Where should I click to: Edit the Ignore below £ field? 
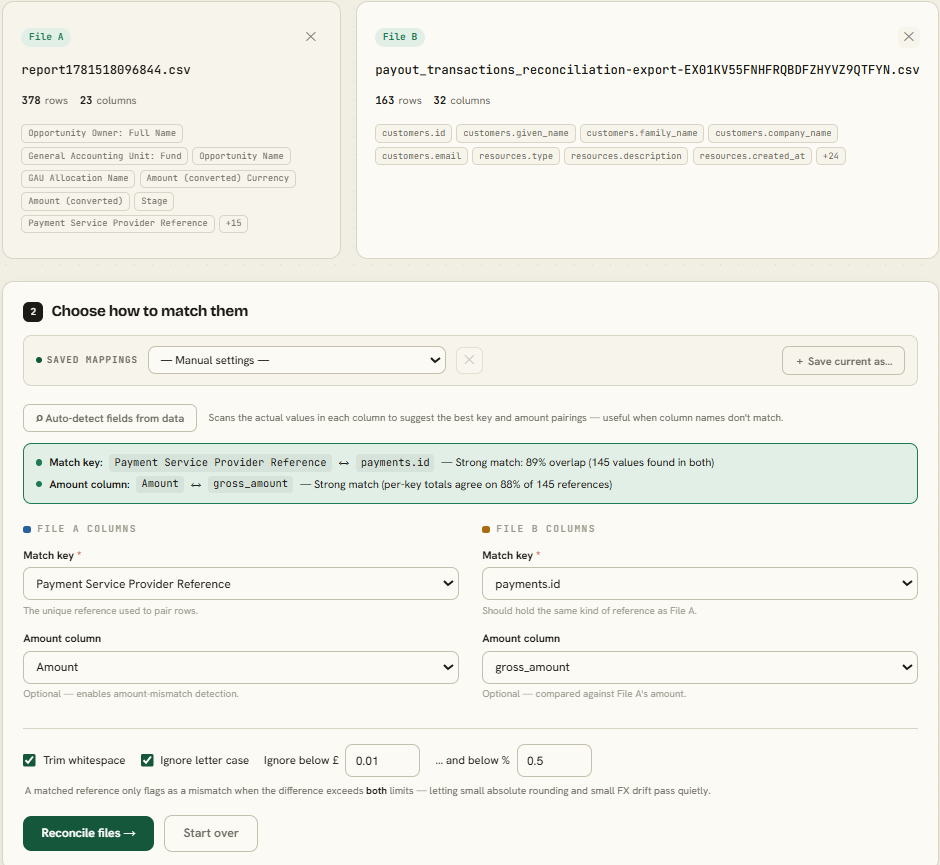coord(382,760)
